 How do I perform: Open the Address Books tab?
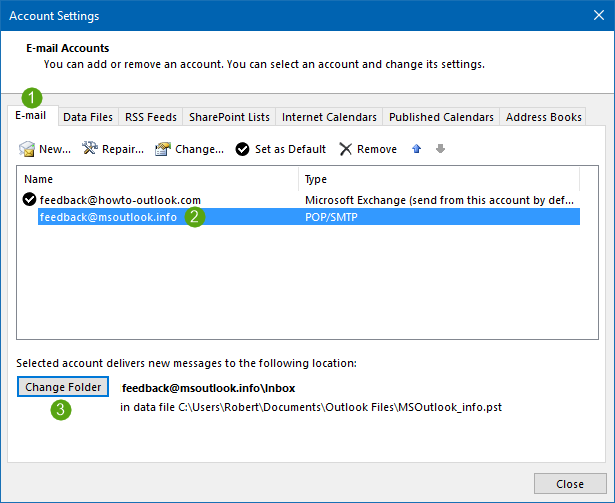[543, 117]
